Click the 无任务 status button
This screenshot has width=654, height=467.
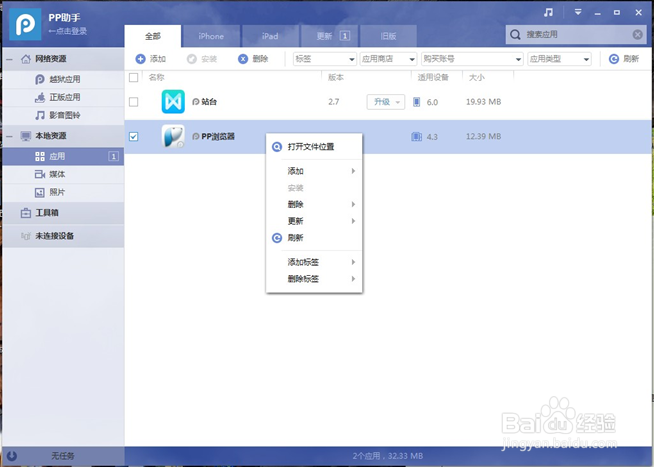[x=63, y=456]
